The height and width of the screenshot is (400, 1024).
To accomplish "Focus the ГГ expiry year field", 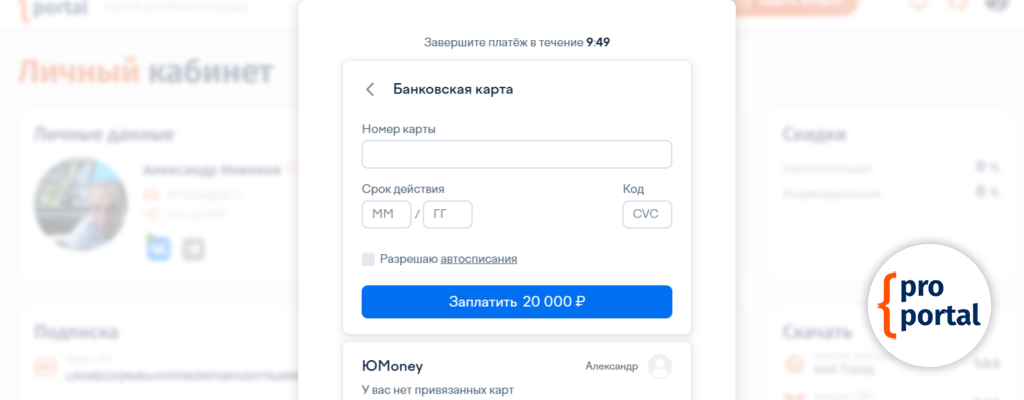I will [447, 215].
